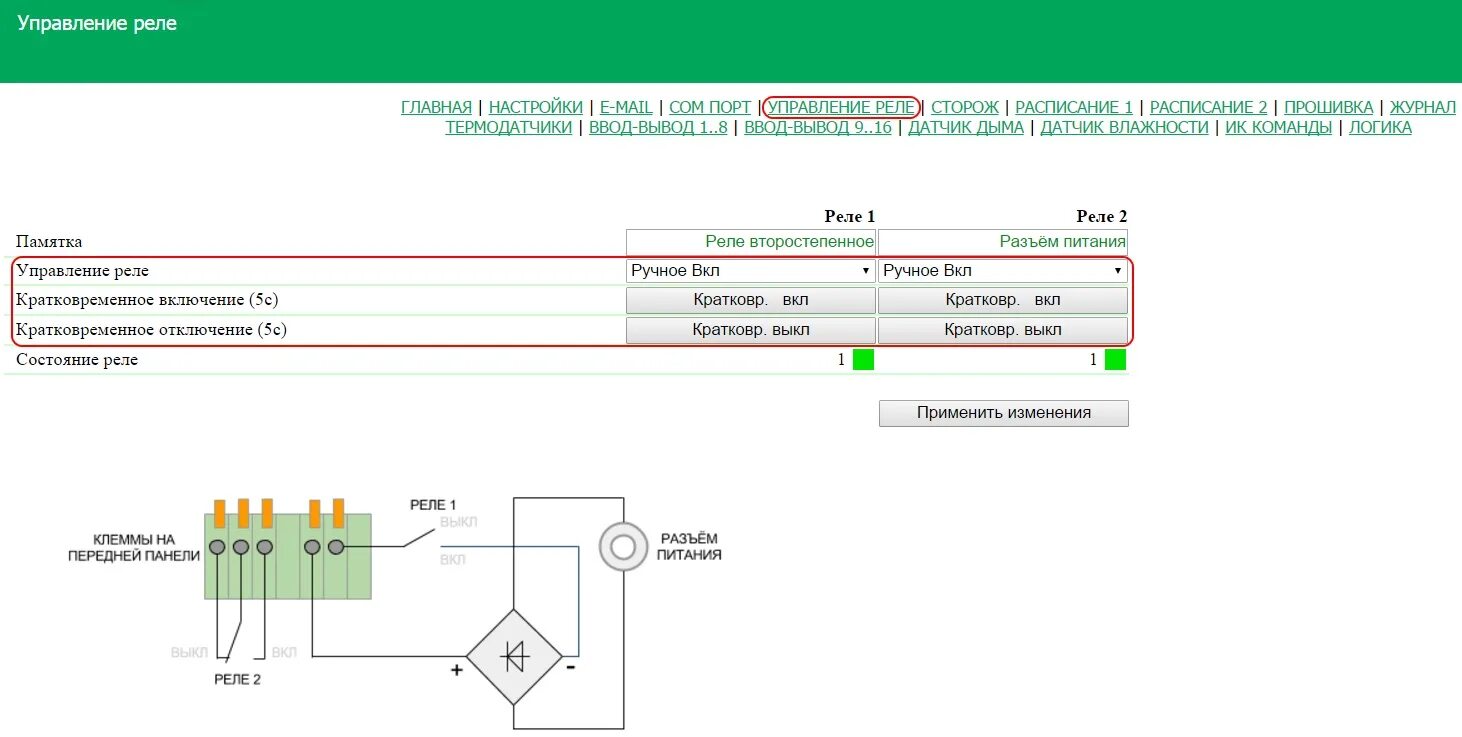Click Реле 1 'Кратковр. вкл' button
Viewport: 1462px width, 737px height.
coord(751,300)
